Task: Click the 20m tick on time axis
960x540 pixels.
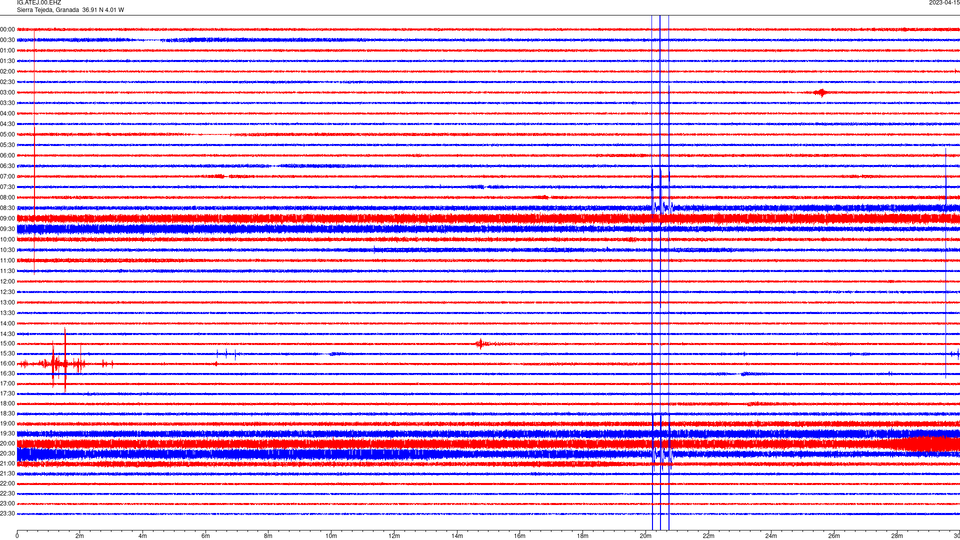Action: point(645,536)
